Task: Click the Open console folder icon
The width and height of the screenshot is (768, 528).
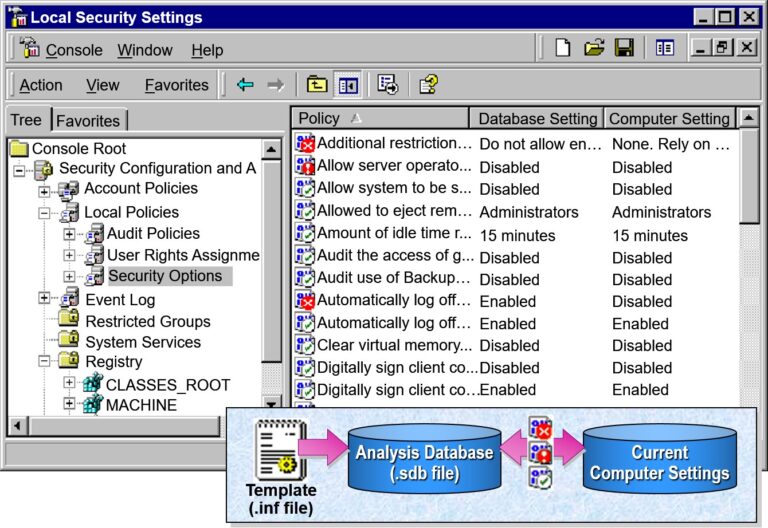Action: click(x=594, y=48)
